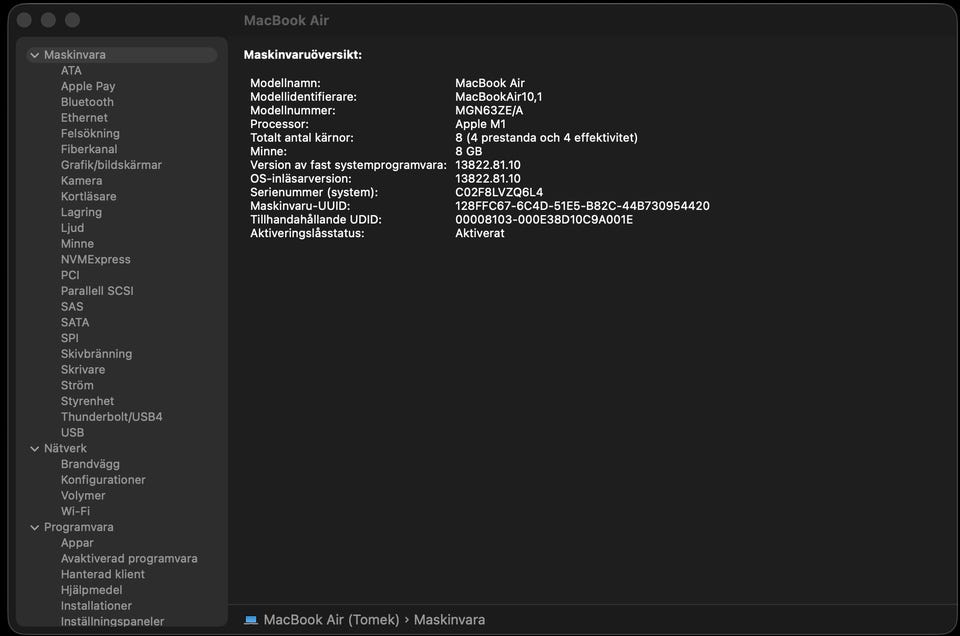Select Inställningspaneler in the sidebar
The width and height of the screenshot is (960, 636).
tap(112, 621)
